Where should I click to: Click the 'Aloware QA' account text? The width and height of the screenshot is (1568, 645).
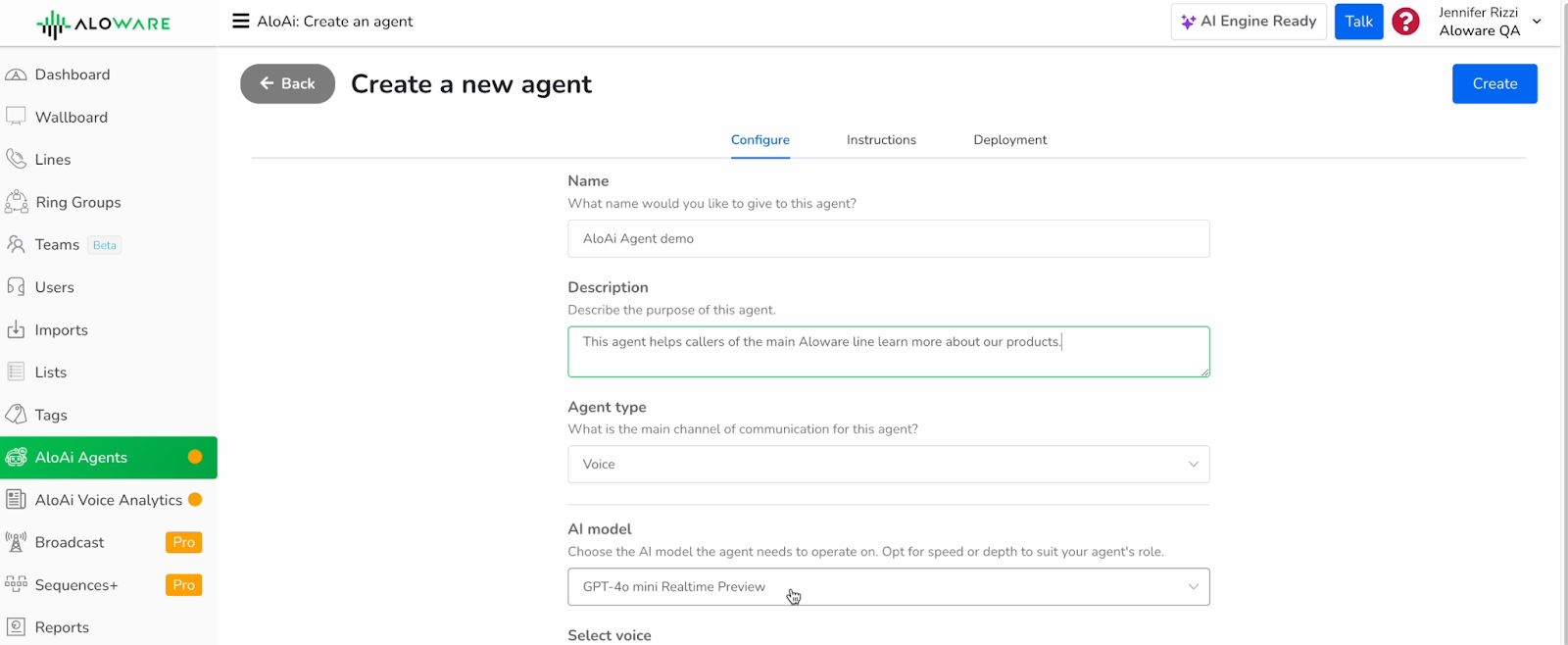click(1480, 30)
